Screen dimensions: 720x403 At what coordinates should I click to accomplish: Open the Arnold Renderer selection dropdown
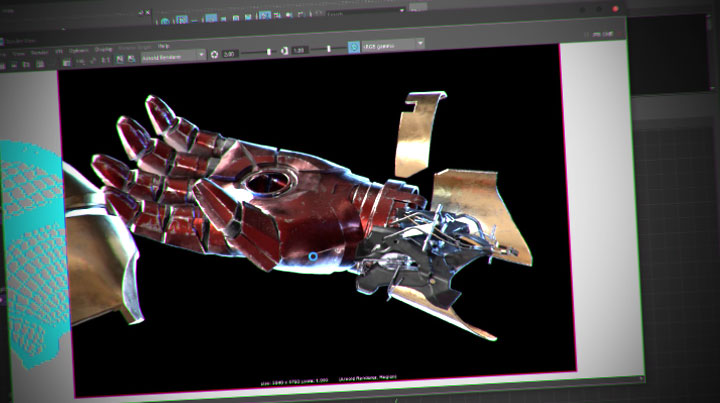(x=173, y=56)
